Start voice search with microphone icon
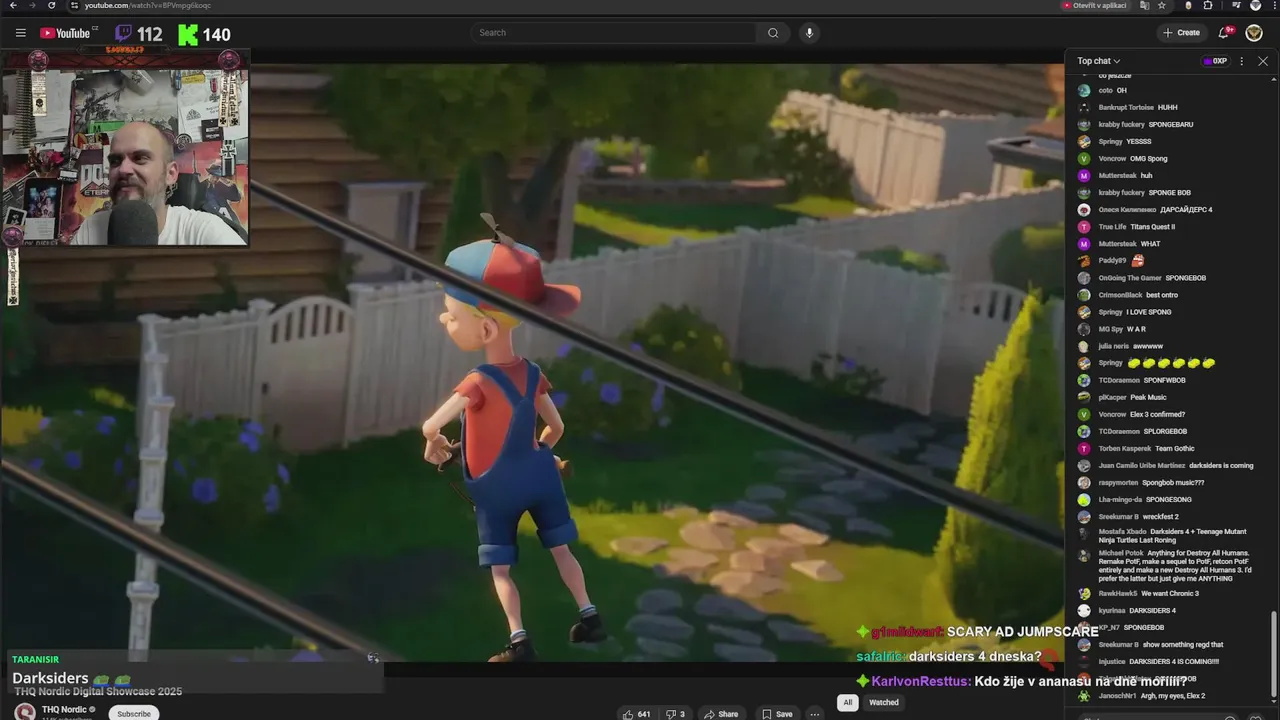This screenshot has height=720, width=1280. pos(809,33)
